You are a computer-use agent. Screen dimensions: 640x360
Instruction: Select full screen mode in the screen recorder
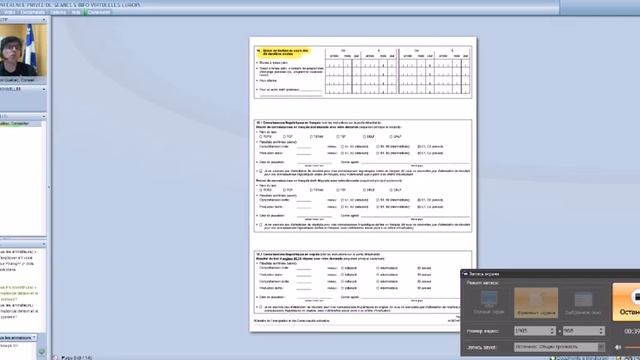coord(489,302)
